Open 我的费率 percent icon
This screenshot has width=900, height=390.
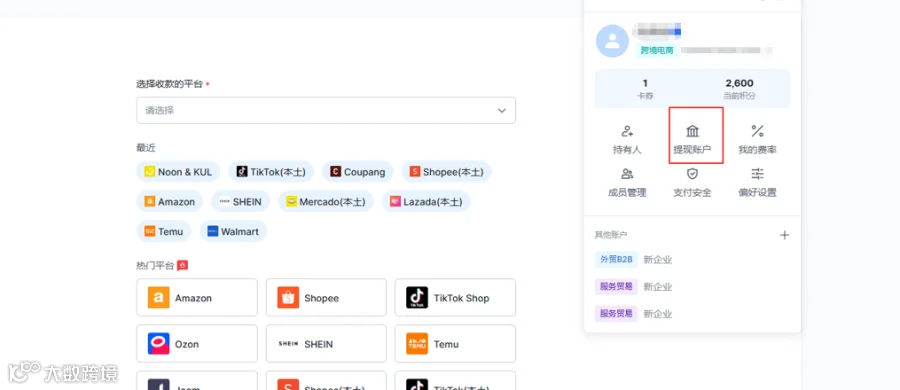pyautogui.click(x=758, y=132)
